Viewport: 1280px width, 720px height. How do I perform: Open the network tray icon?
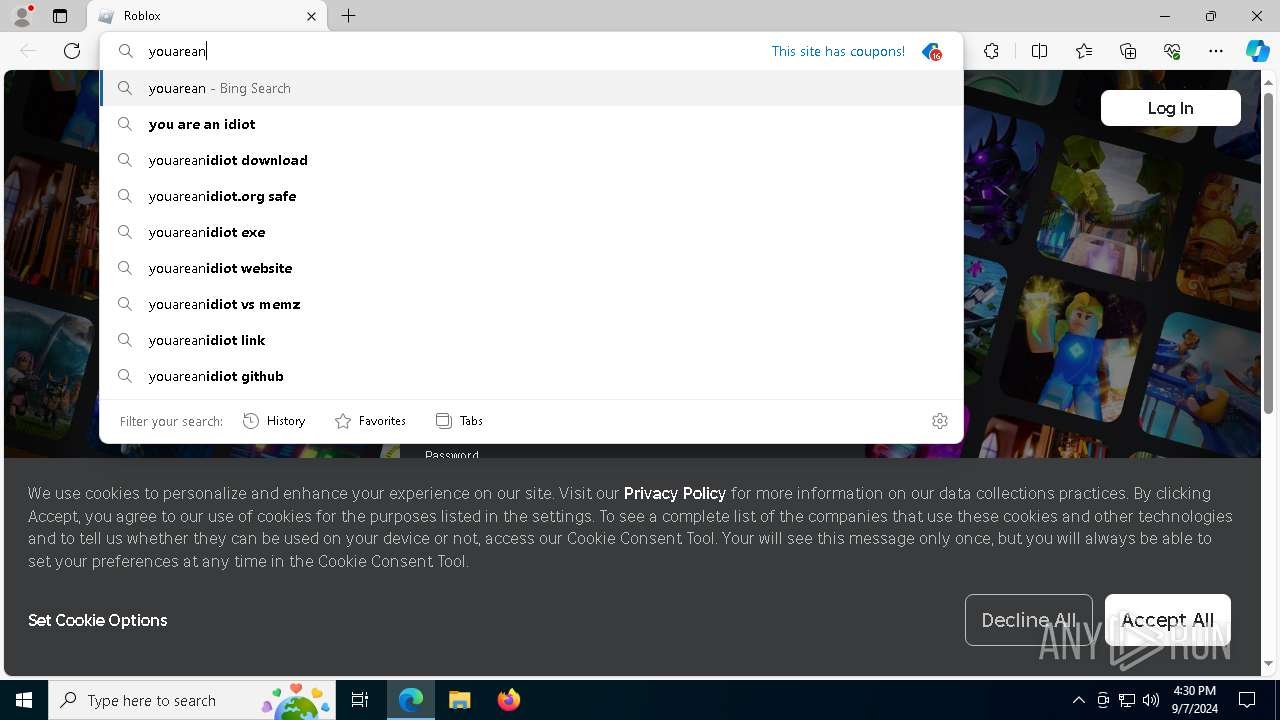point(1127,700)
